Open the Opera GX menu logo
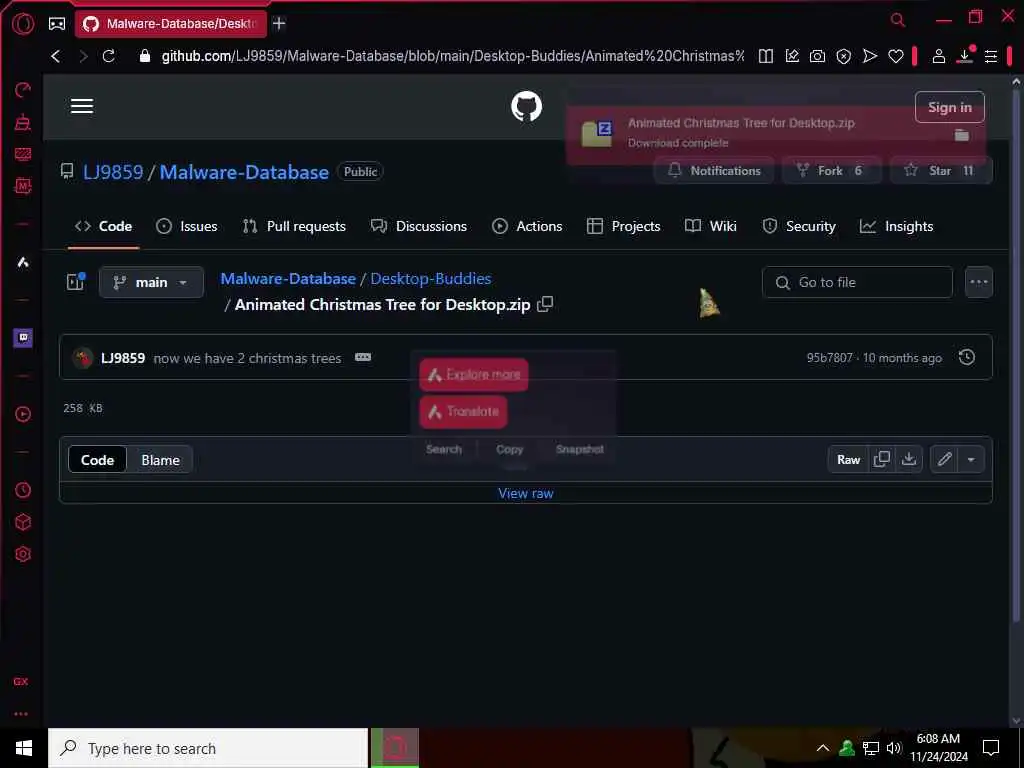The height and width of the screenshot is (768, 1024). (x=23, y=24)
